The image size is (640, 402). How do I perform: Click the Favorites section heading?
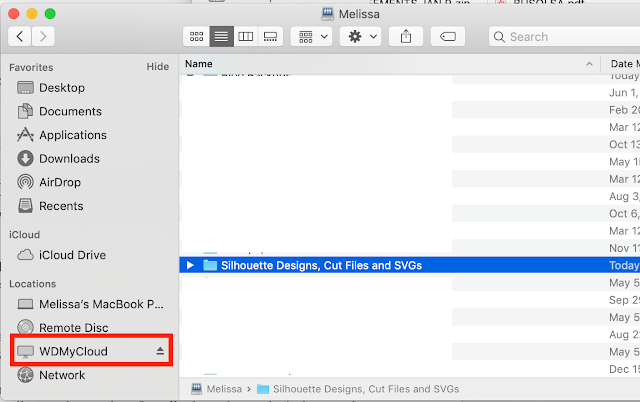31,67
